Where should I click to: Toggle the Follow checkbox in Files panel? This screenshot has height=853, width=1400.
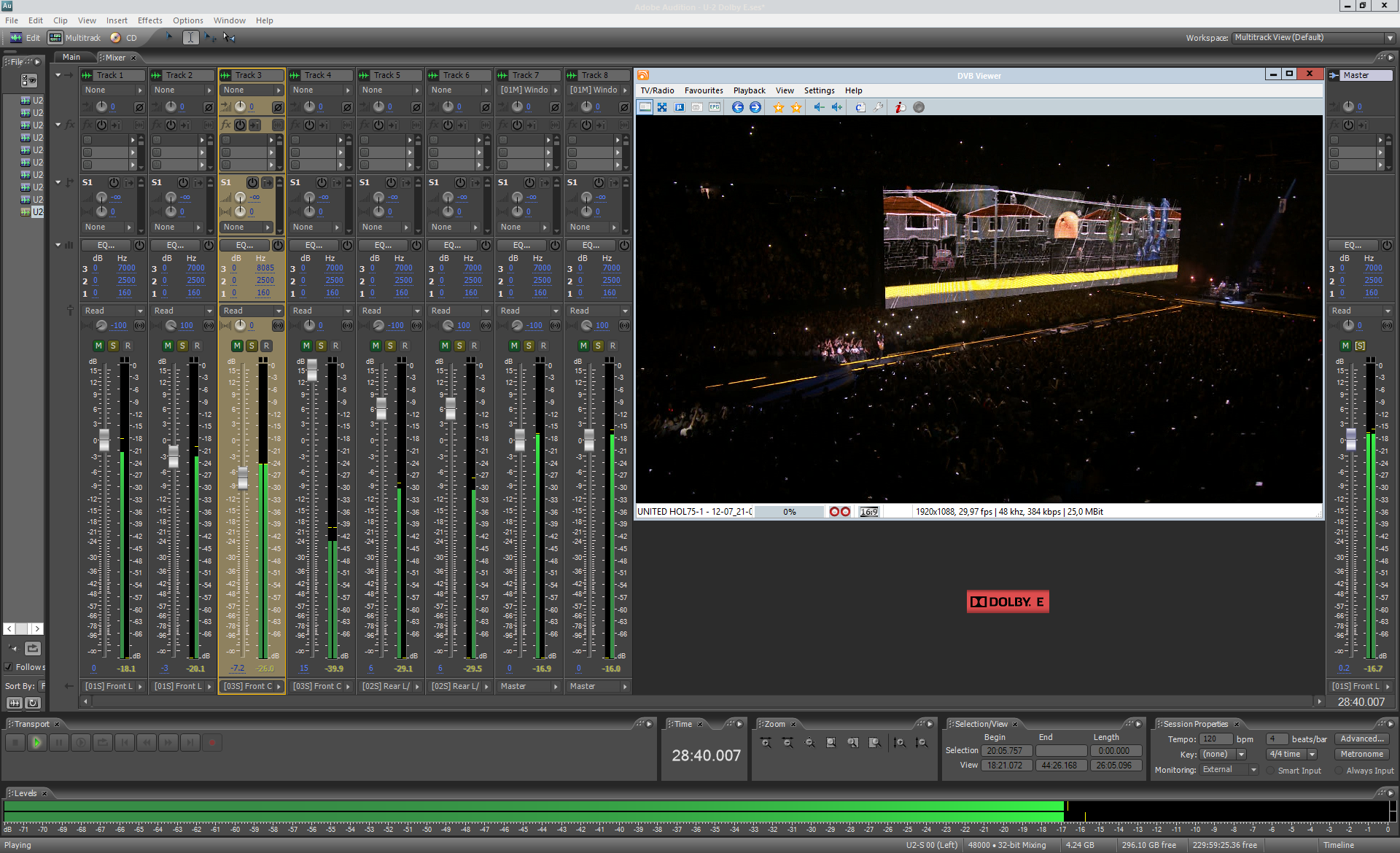coord(8,667)
